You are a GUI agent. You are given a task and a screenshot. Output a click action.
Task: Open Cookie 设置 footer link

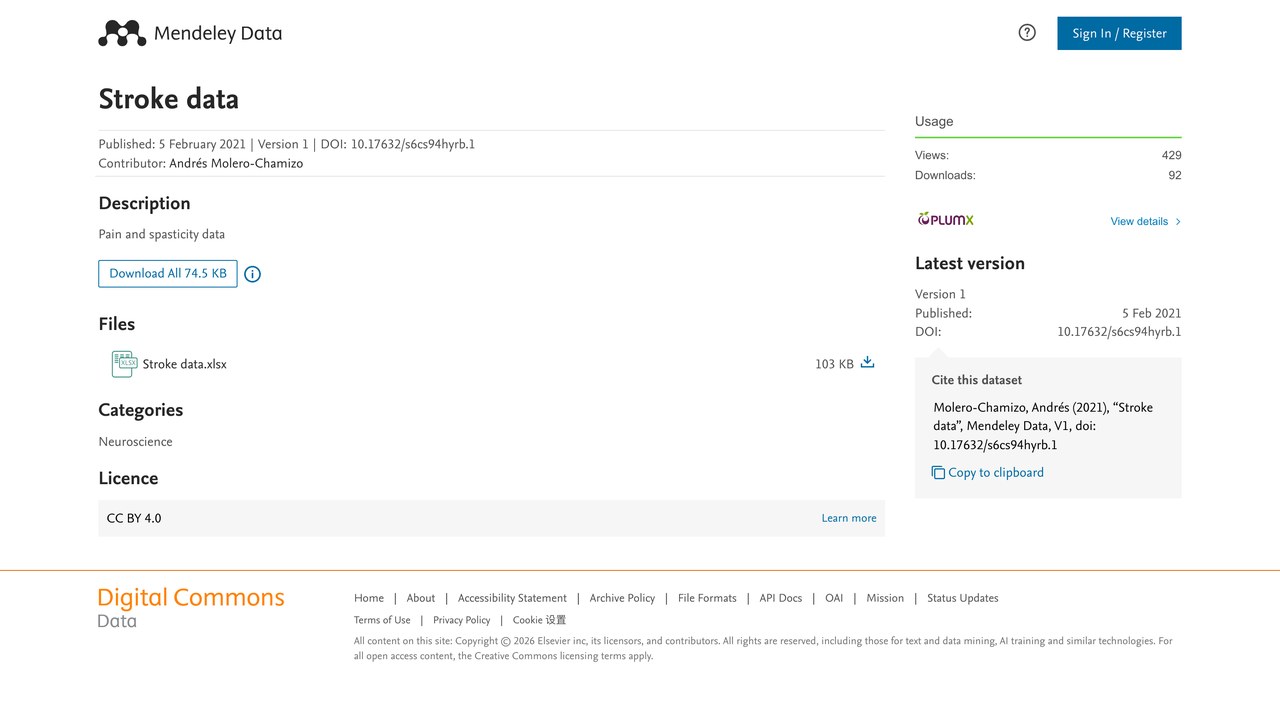539,620
